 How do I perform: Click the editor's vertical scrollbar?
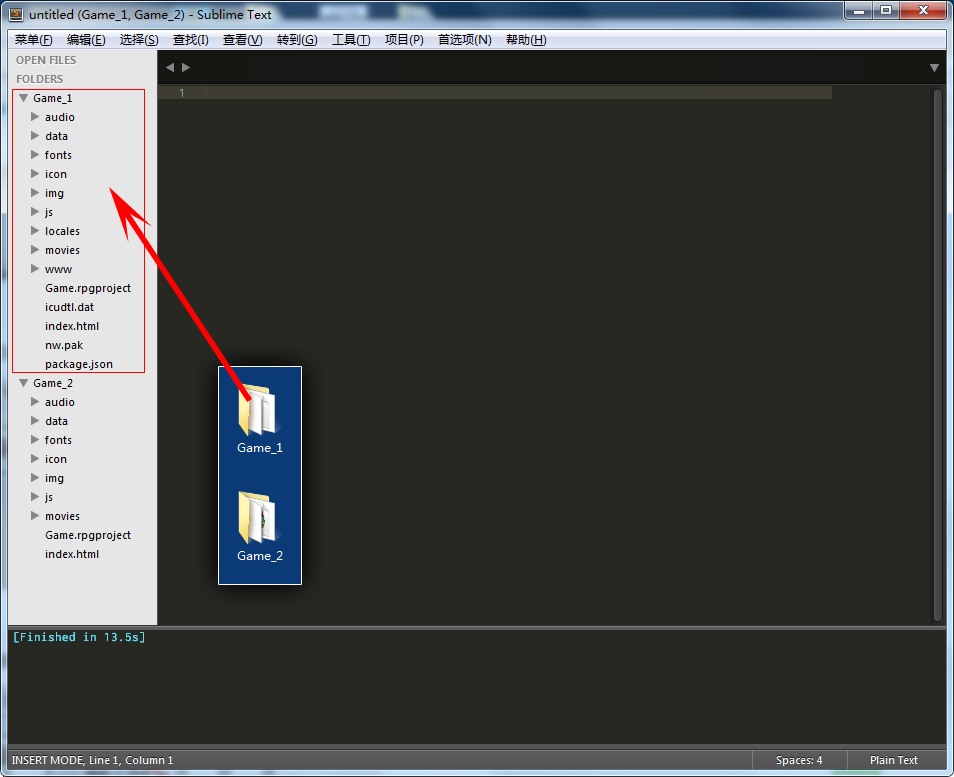(x=938, y=355)
